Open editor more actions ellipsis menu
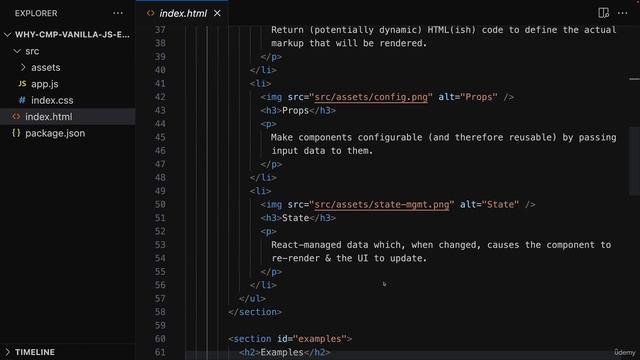Screen dimensions: 640x360 622,13
